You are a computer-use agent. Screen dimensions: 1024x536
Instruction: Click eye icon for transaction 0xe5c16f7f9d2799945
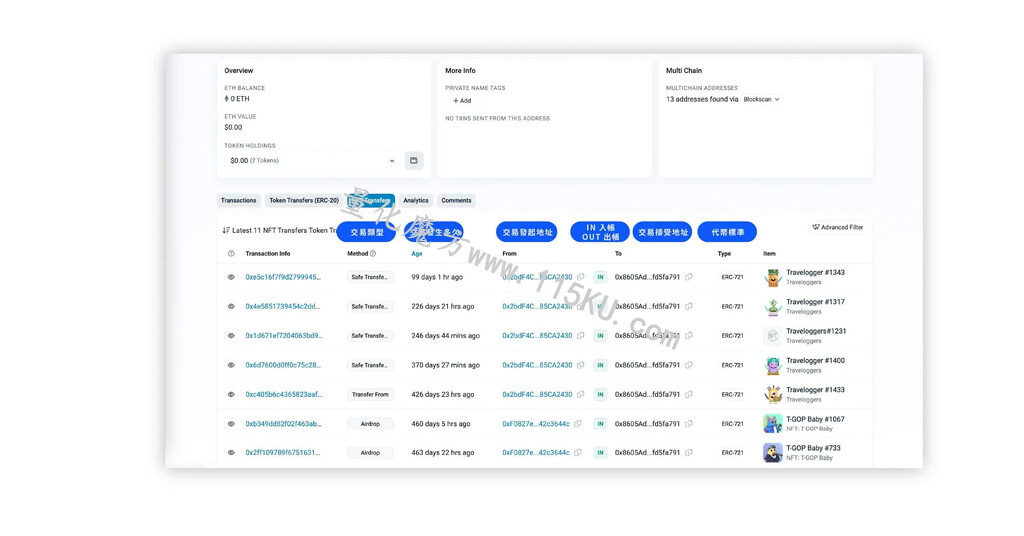point(231,277)
